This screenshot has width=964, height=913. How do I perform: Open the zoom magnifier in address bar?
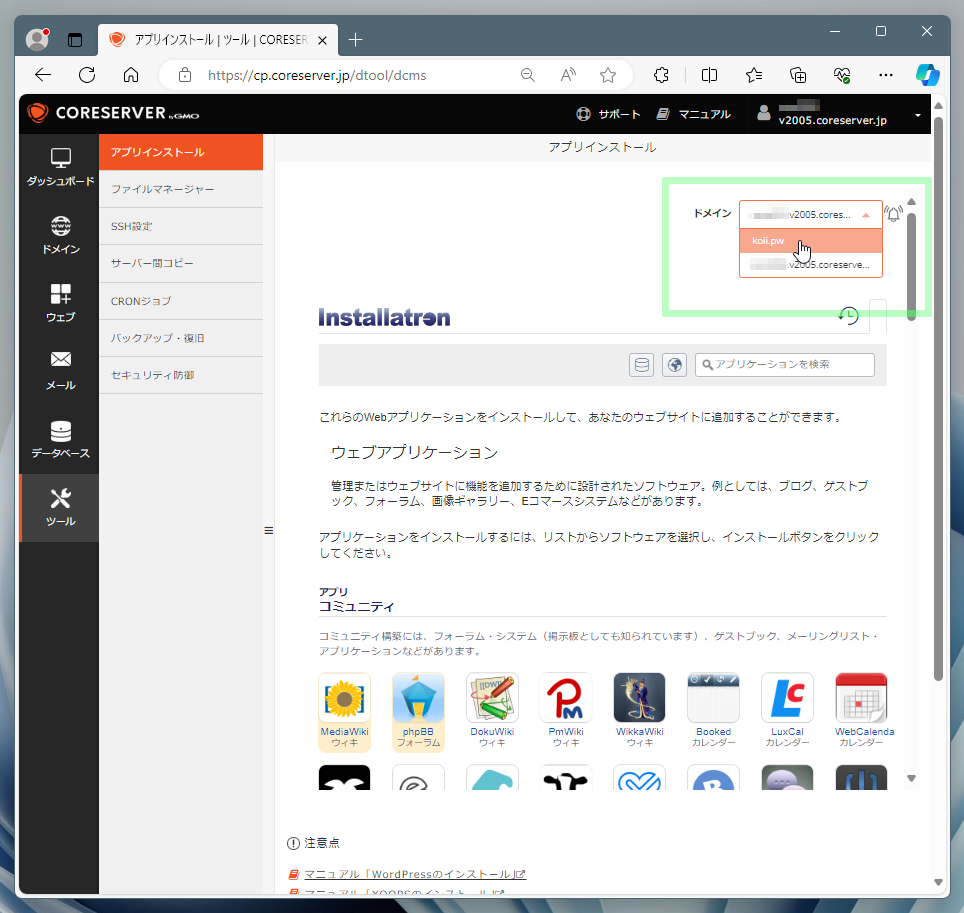click(x=527, y=75)
